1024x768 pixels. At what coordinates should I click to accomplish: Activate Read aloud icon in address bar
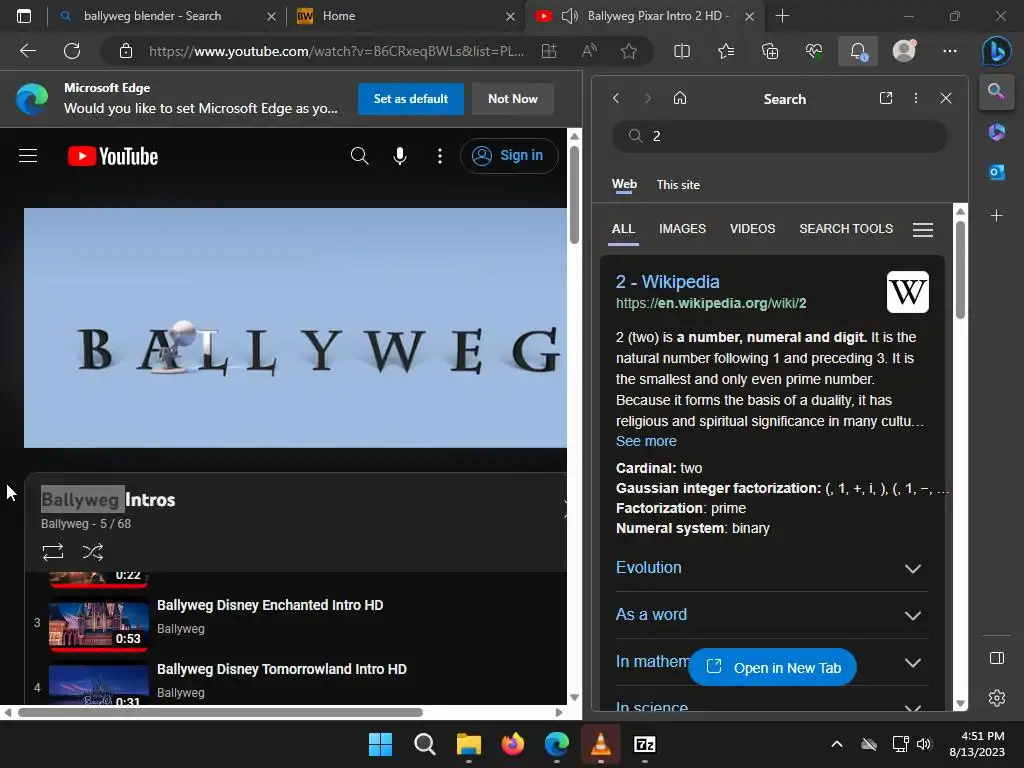click(x=589, y=51)
